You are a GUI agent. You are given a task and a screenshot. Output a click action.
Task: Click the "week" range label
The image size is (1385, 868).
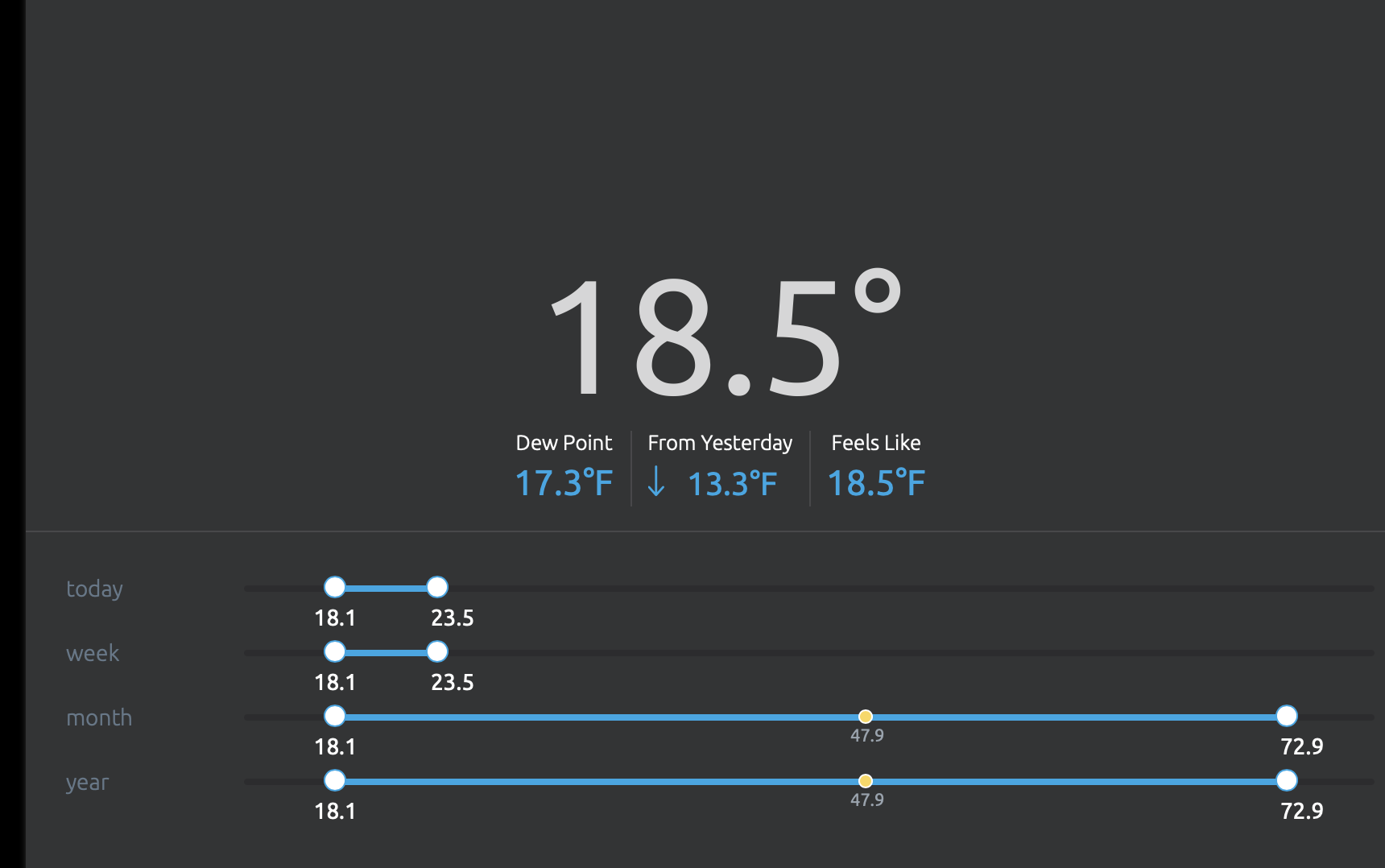click(x=93, y=653)
